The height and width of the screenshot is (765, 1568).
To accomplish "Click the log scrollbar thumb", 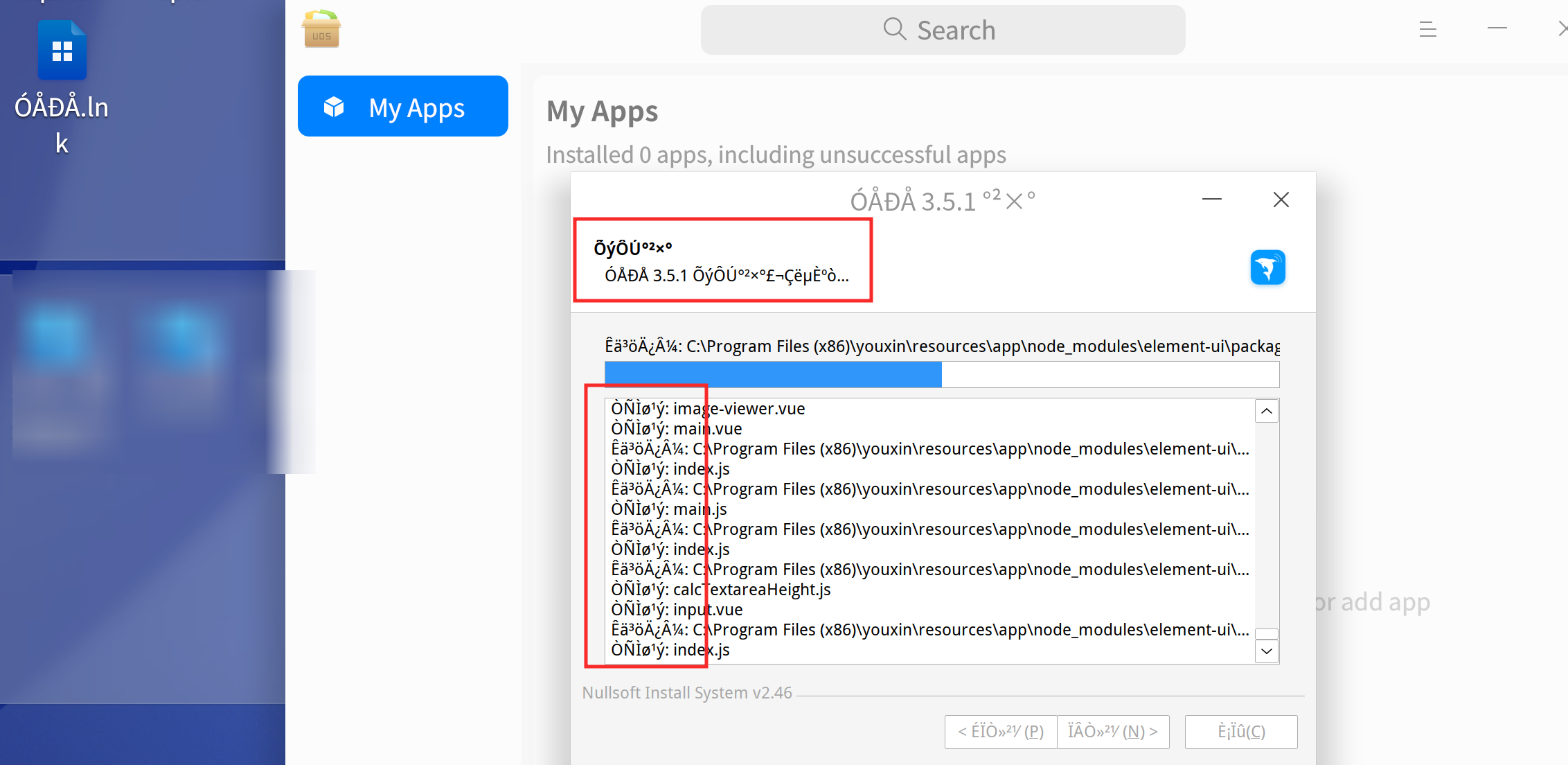I will (1267, 634).
